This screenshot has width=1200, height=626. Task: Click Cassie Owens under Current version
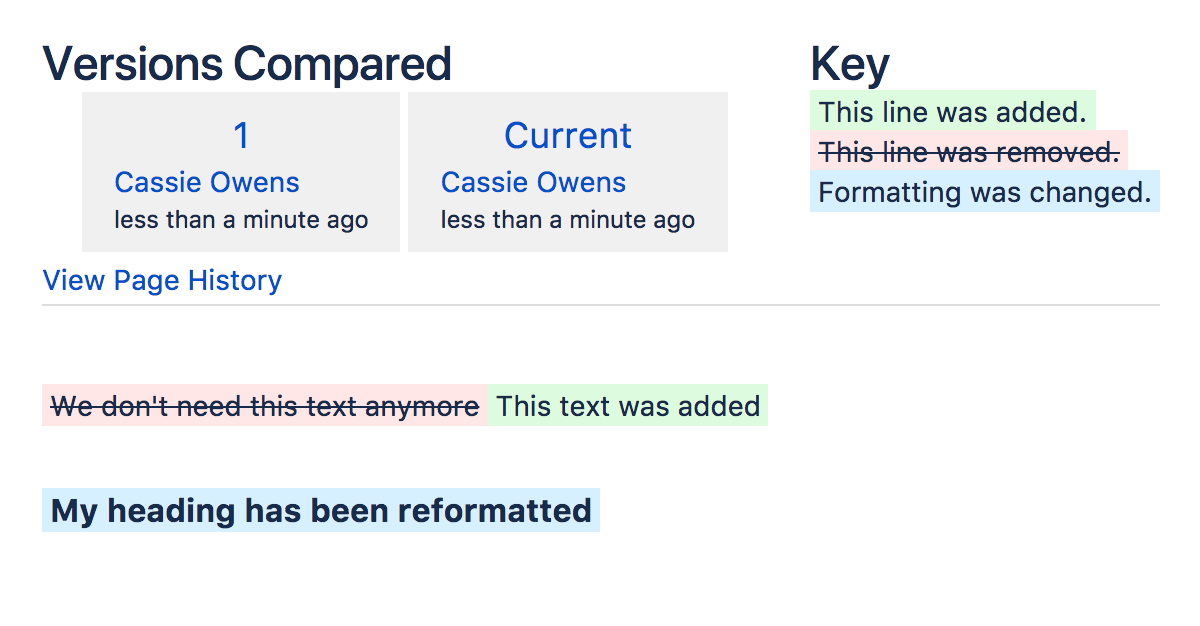pos(533,182)
